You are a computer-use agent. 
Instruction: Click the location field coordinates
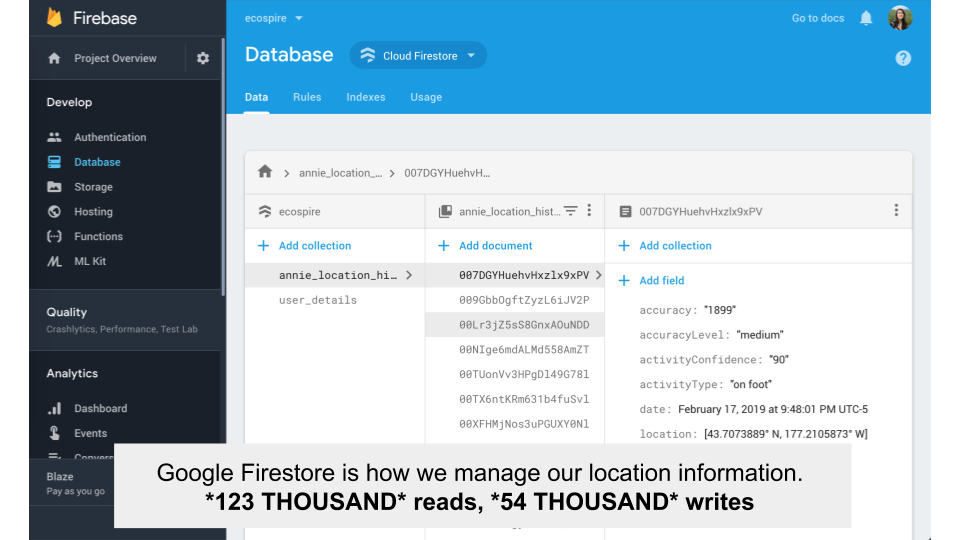786,434
